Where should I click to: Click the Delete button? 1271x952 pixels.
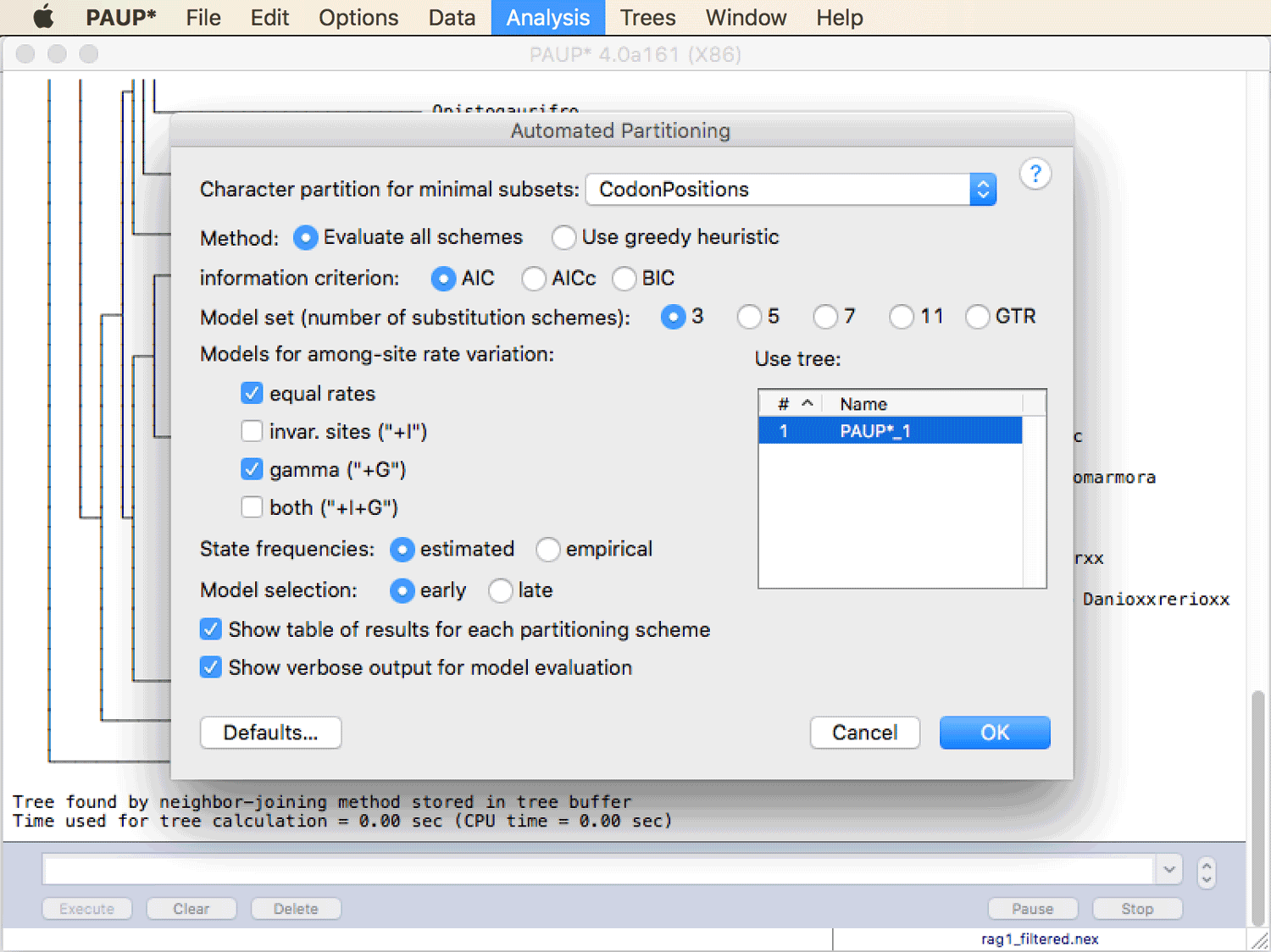[x=296, y=909]
